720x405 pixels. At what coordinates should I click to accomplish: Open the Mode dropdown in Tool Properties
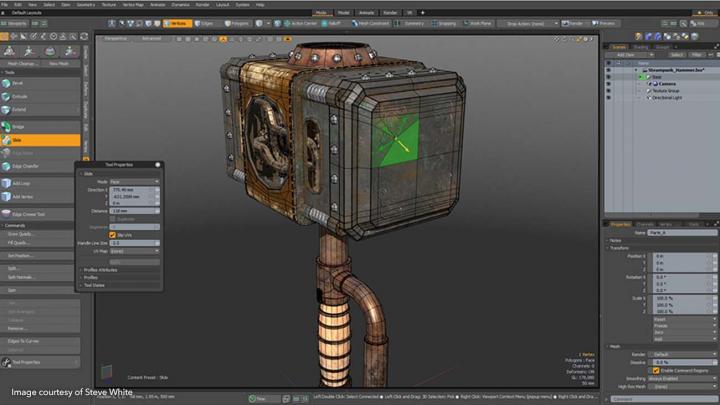135,182
